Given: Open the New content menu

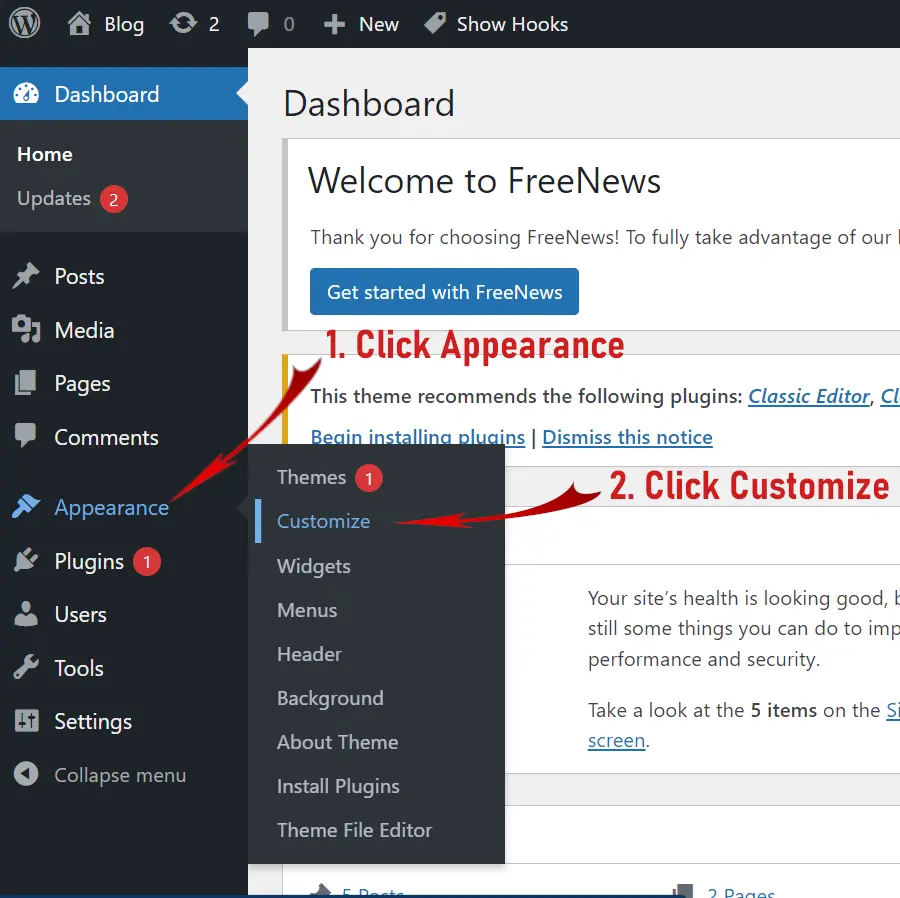Looking at the screenshot, I should 379,24.
